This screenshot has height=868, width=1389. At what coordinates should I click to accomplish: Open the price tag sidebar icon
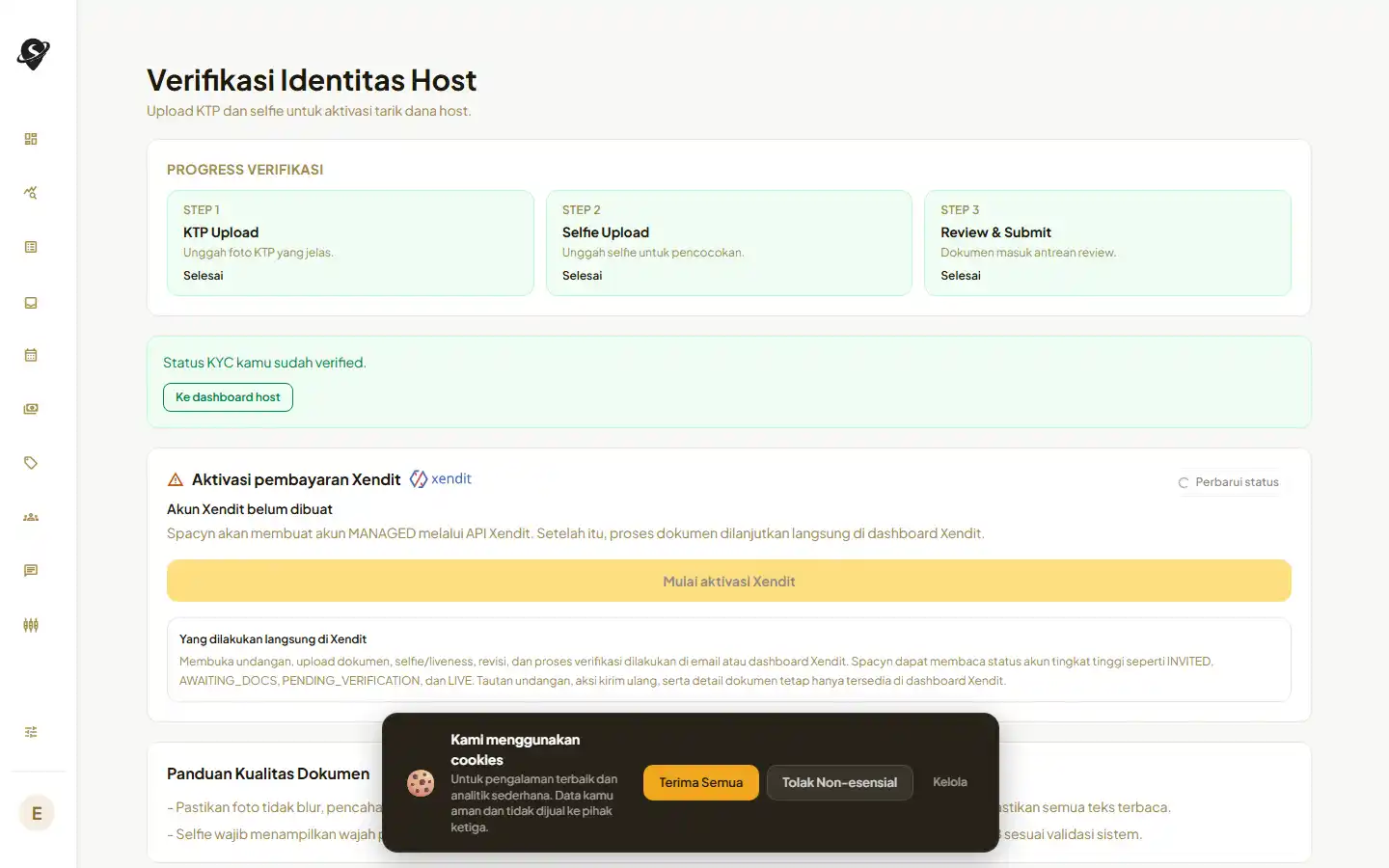coord(31,463)
